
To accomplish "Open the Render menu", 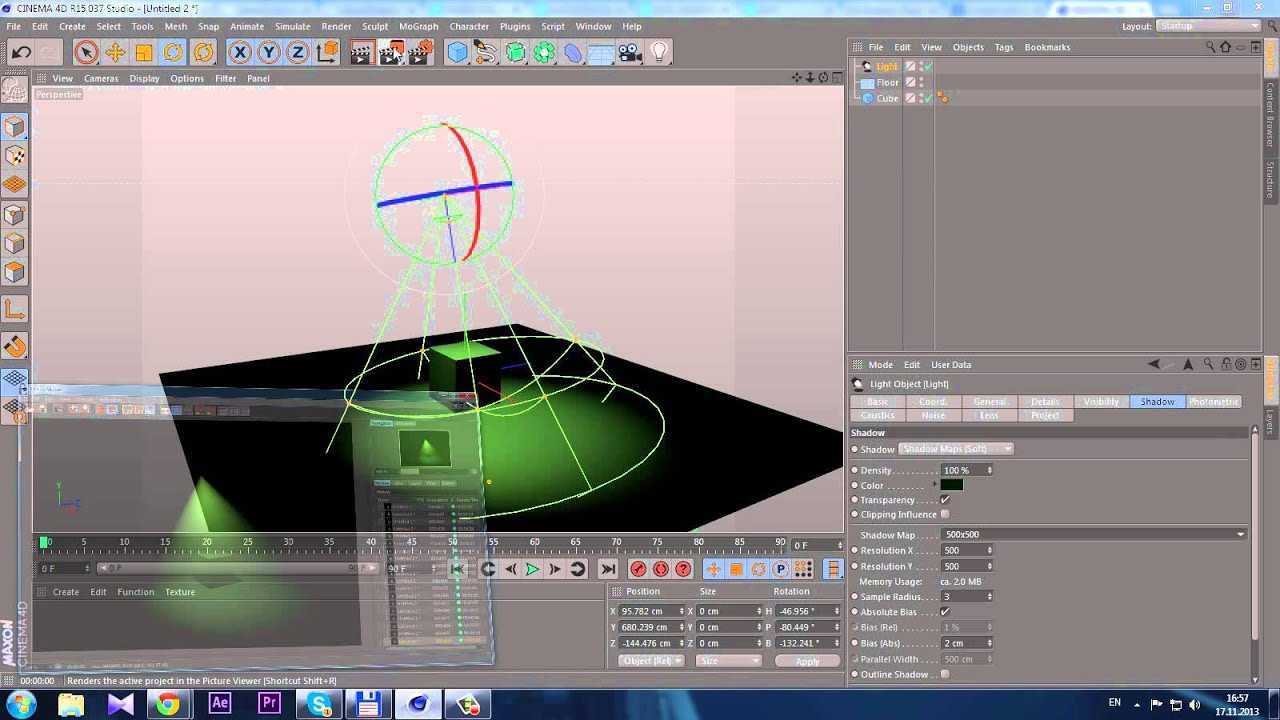I will [x=336, y=26].
